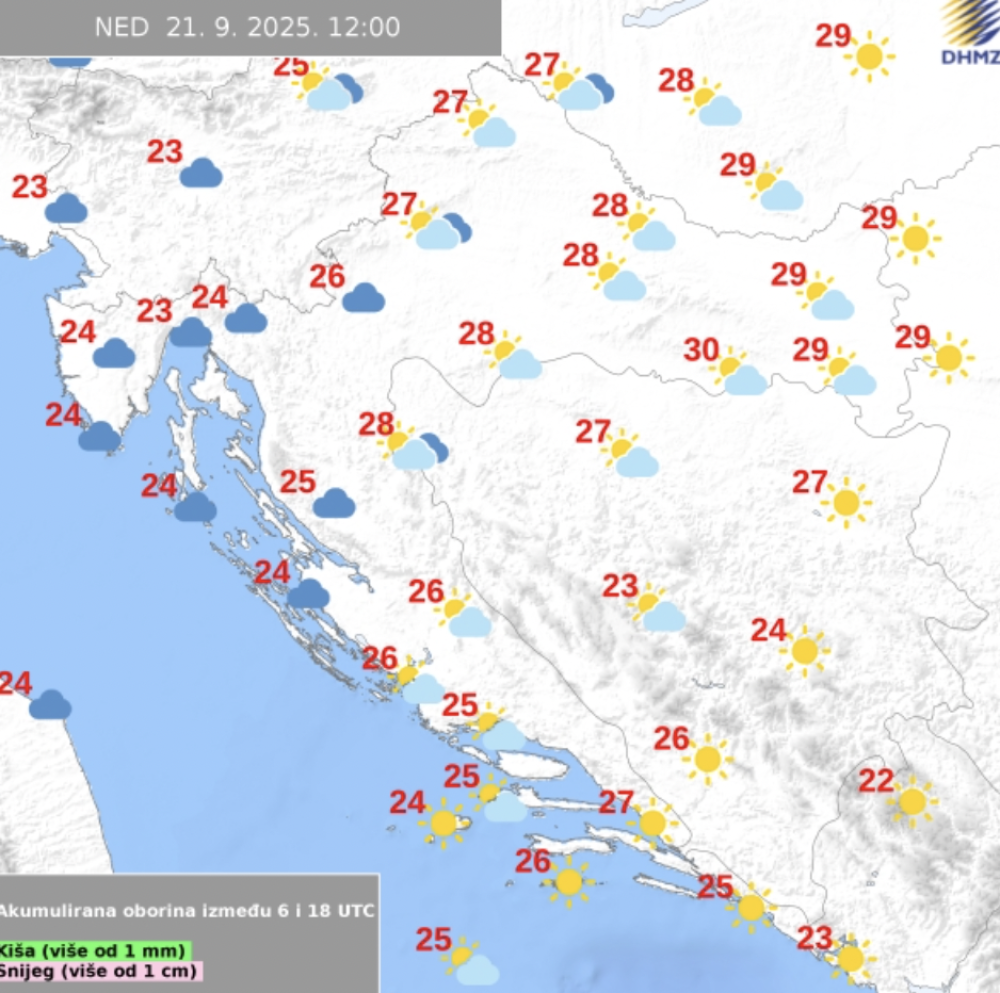The width and height of the screenshot is (1000, 993).
Task: Click the sun icon beside 23
Action: pos(850,959)
